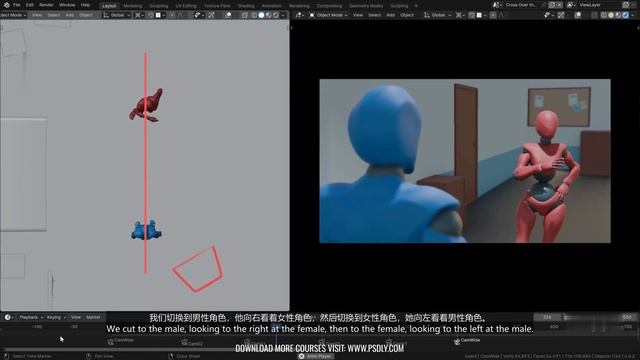Screen dimensions: 640x360
Task: Open shading options dropdown in left viewport
Action: 283,15
